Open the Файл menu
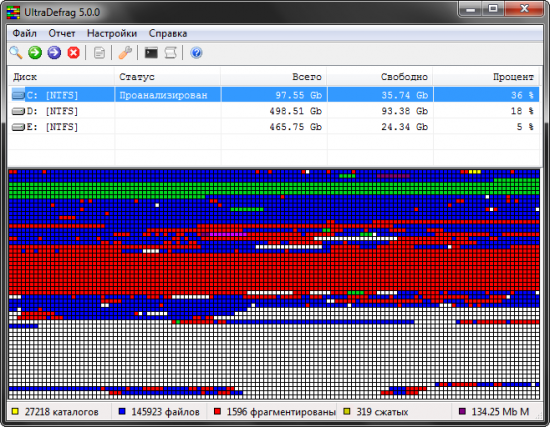The width and height of the screenshot is (550, 427). click(x=25, y=33)
